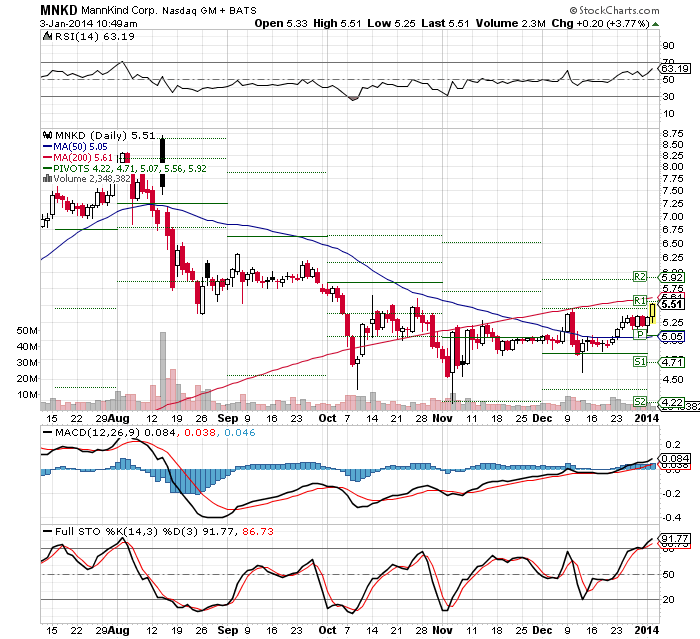Click the MNKD (Daily) 5.51 legend text

point(105,135)
